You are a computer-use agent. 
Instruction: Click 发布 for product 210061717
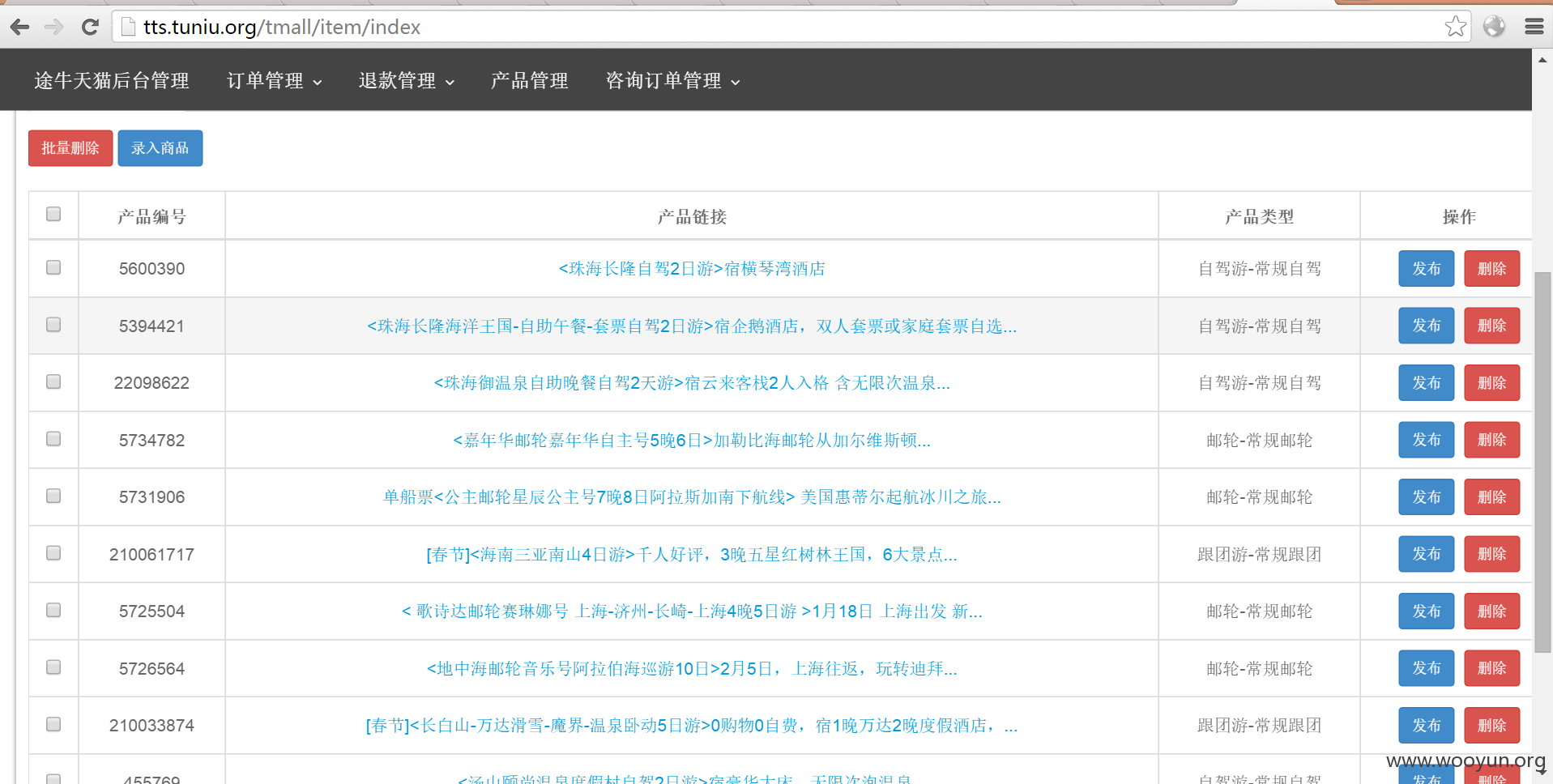1427,554
